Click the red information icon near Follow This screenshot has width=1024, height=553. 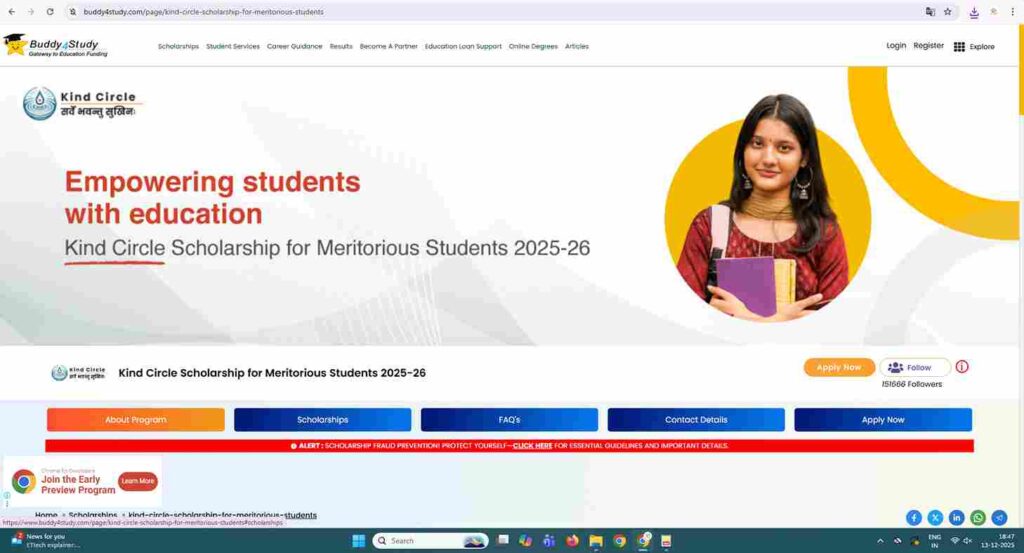[x=962, y=367]
